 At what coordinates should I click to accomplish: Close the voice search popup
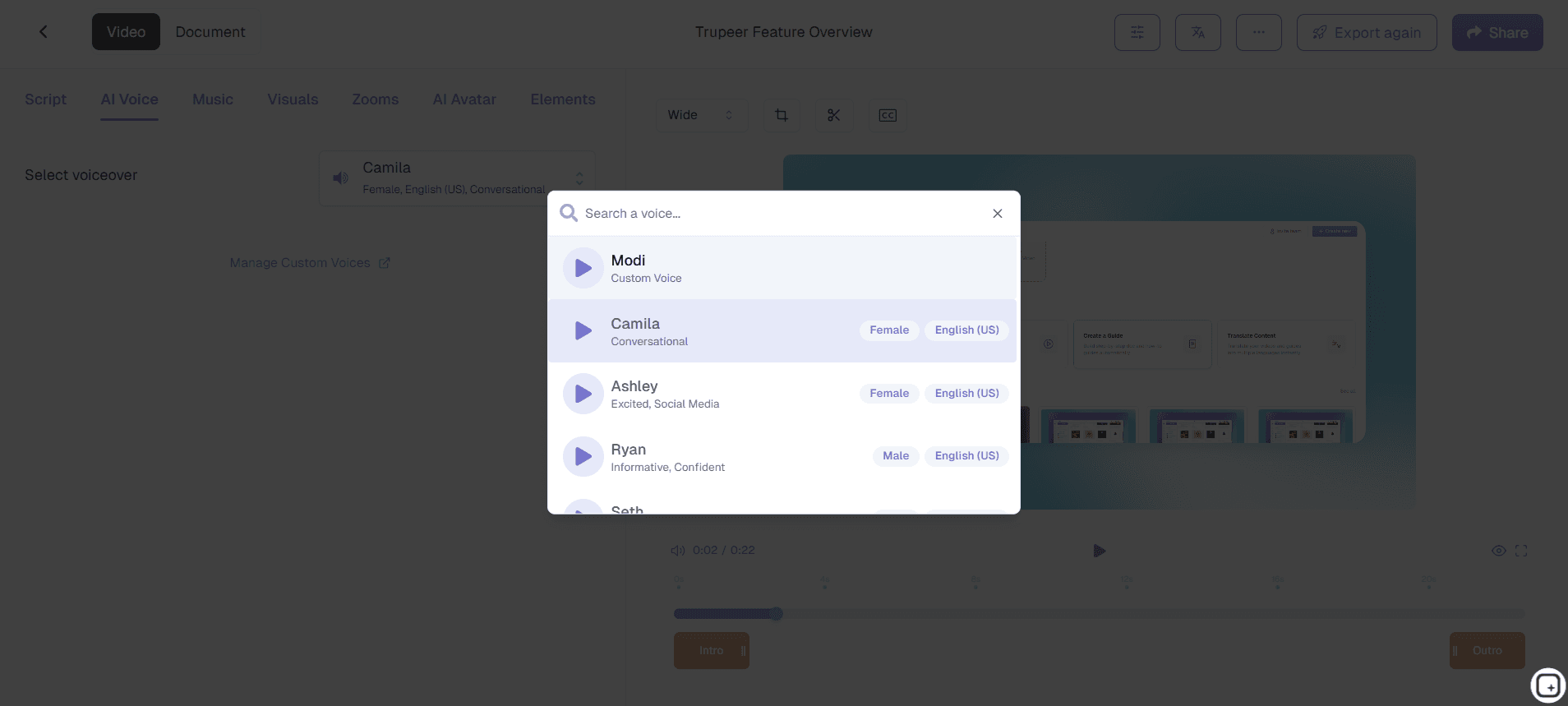pyautogui.click(x=998, y=214)
